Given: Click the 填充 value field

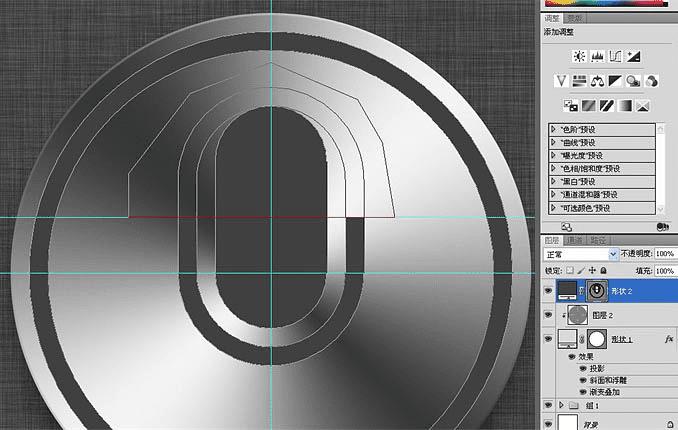Looking at the screenshot, I should (666, 271).
